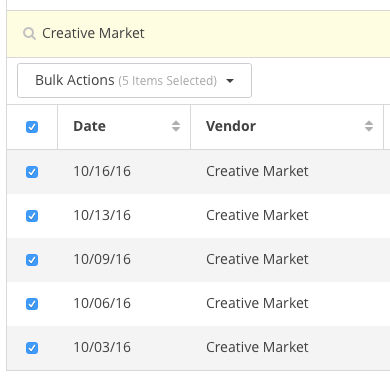Select Creative Market vendor in 10/09/16 row
This screenshot has width=390, height=376.
click(257, 259)
